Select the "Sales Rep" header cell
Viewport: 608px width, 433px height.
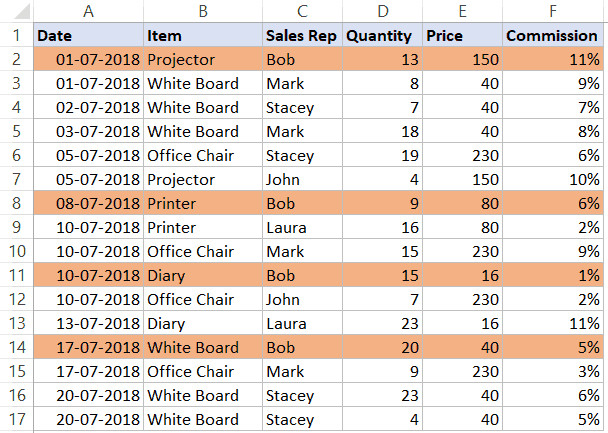click(302, 36)
